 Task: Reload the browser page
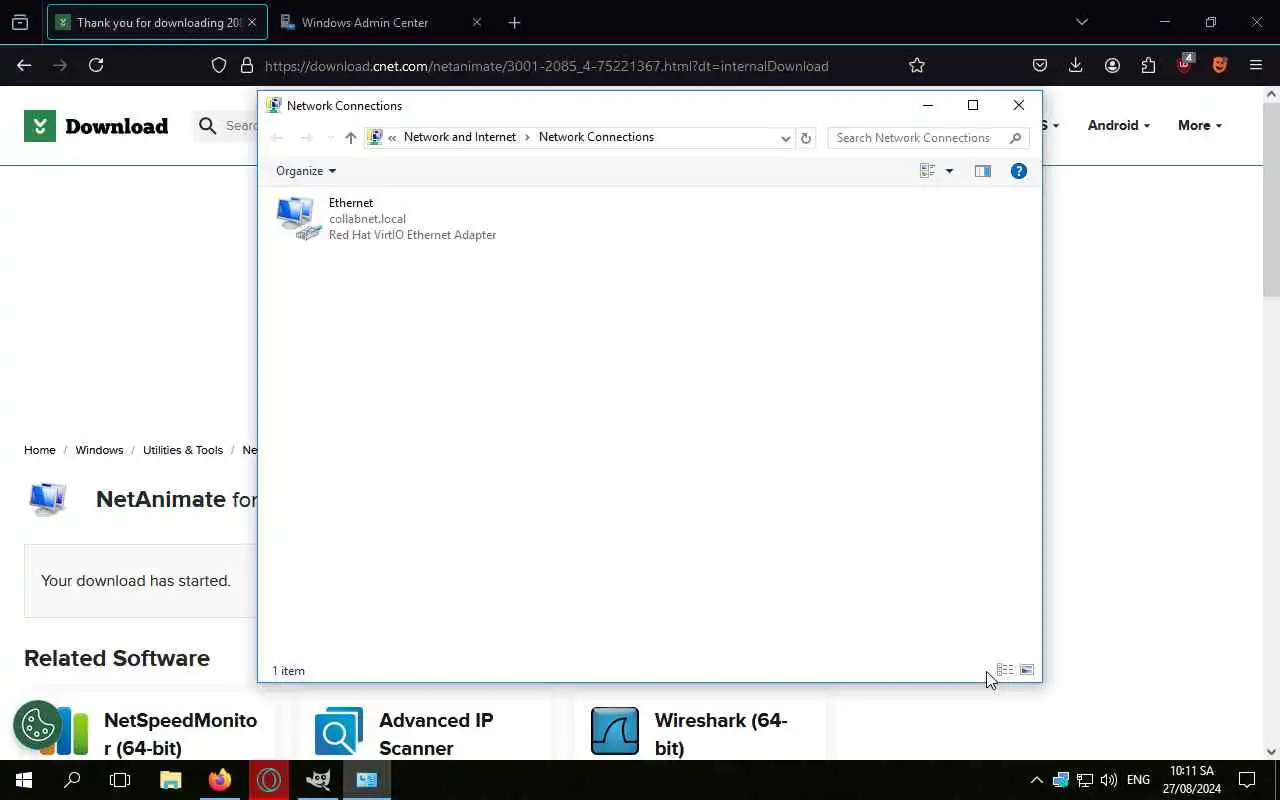[96, 65]
